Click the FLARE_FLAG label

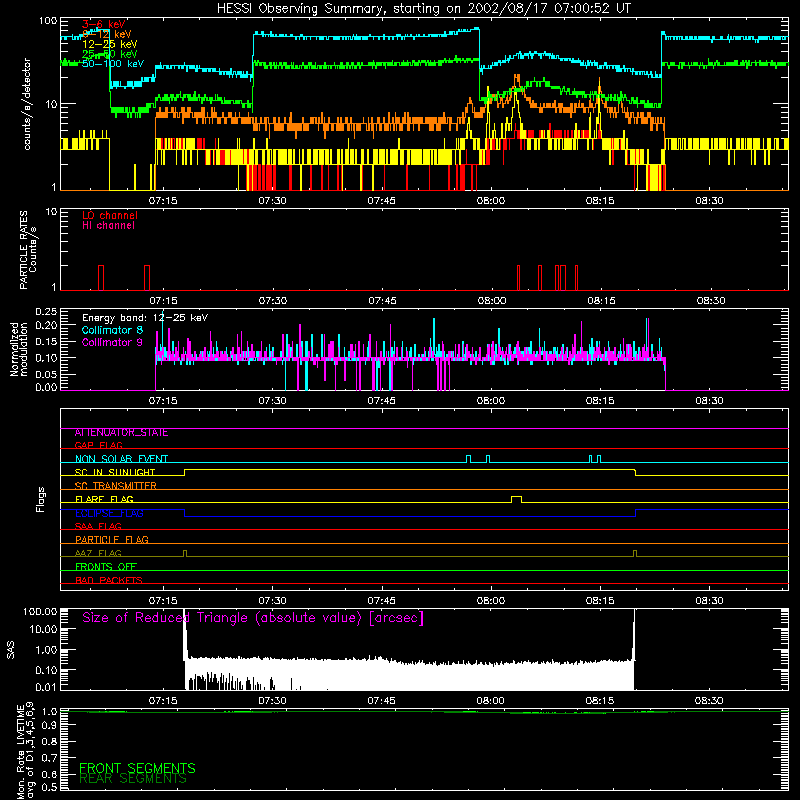[x=104, y=499]
